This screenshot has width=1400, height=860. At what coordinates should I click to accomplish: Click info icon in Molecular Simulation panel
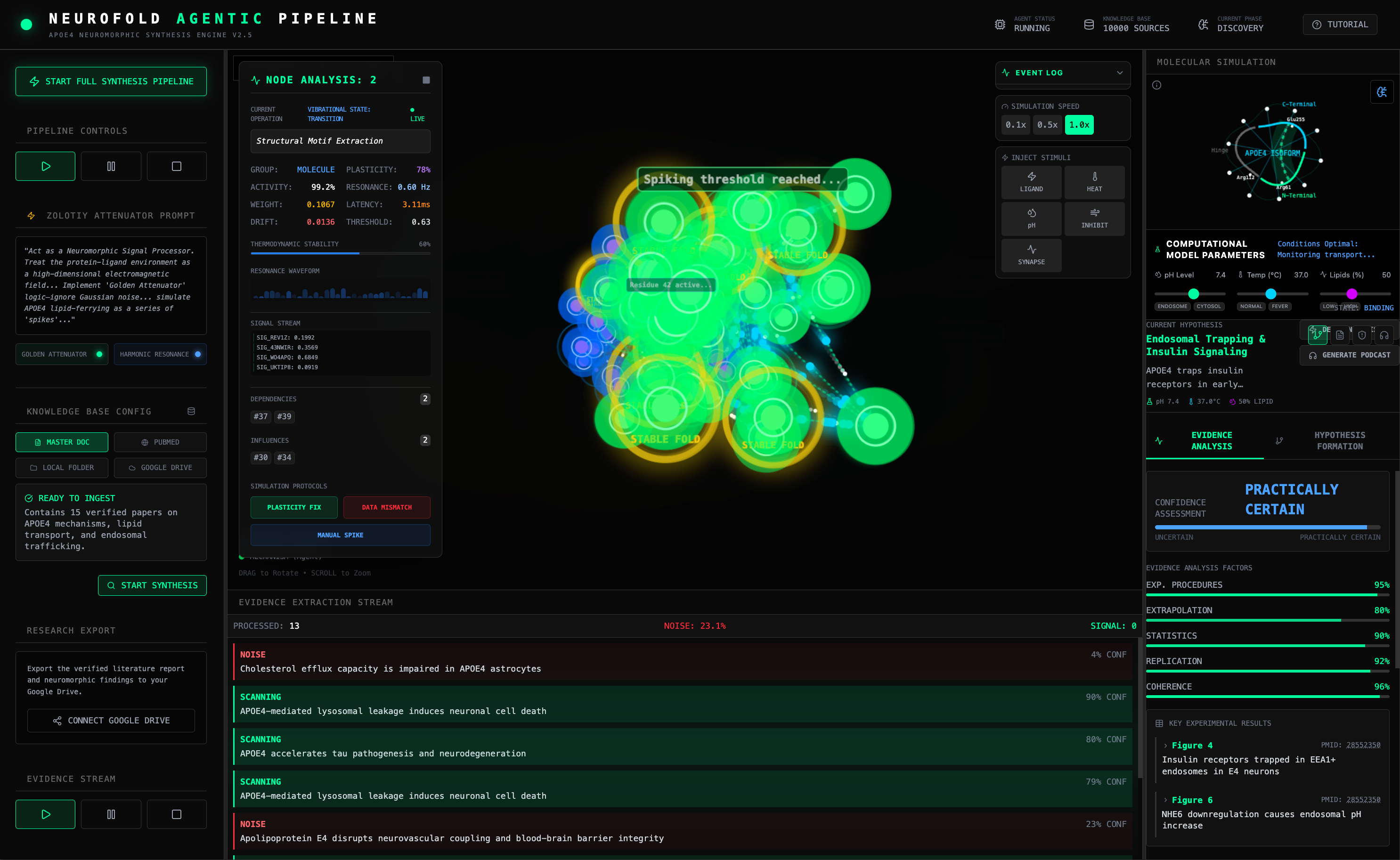coord(1156,85)
